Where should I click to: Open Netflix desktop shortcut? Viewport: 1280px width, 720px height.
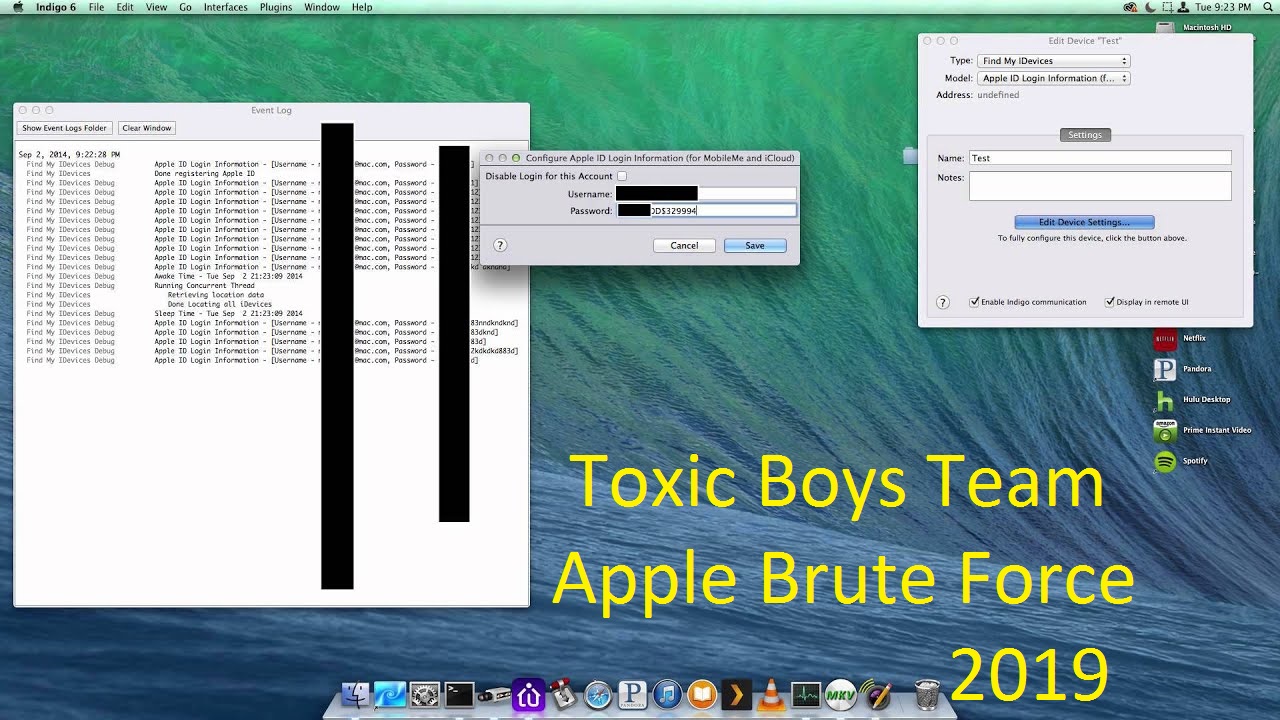1165,339
